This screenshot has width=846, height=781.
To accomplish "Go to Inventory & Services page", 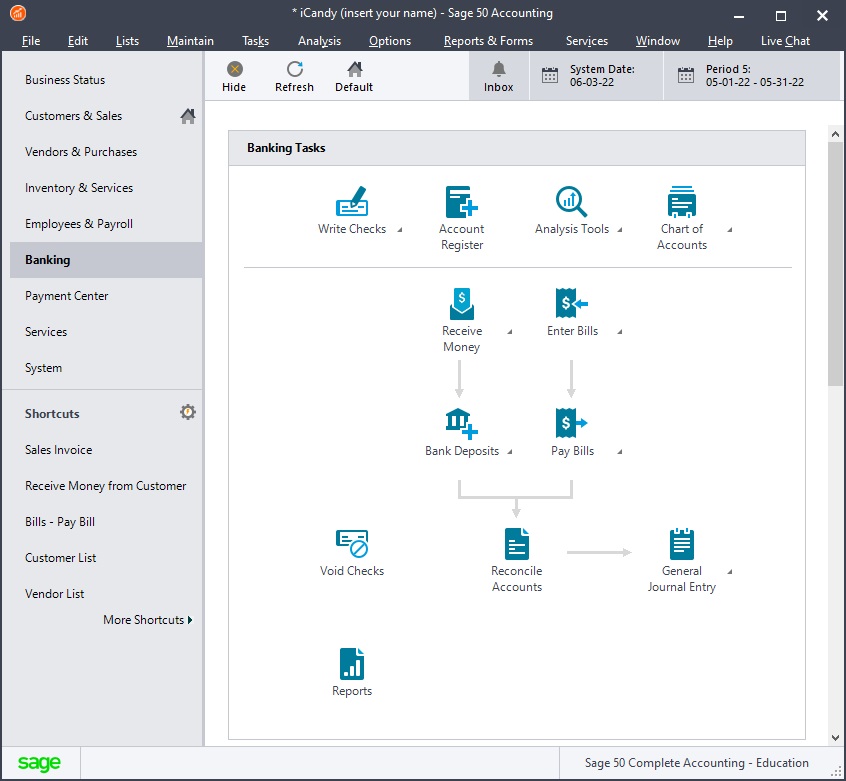I will 106,188.
